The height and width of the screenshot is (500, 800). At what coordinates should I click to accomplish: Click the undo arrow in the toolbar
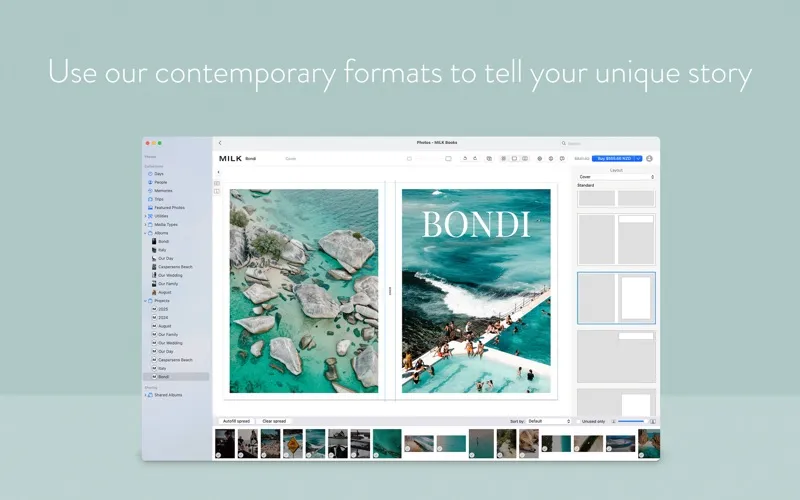pyautogui.click(x=465, y=159)
